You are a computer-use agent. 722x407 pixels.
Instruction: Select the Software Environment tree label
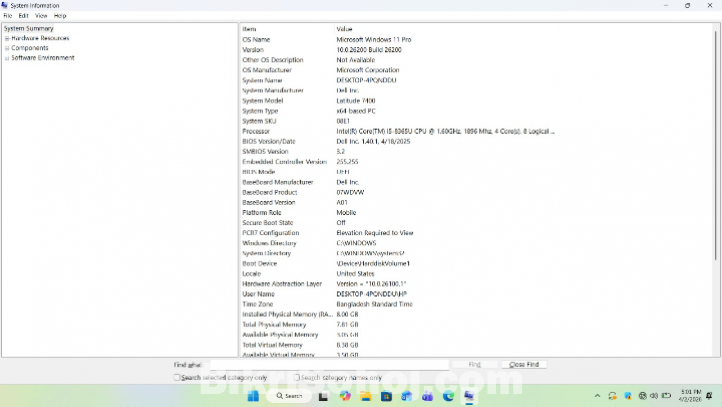tap(43, 58)
